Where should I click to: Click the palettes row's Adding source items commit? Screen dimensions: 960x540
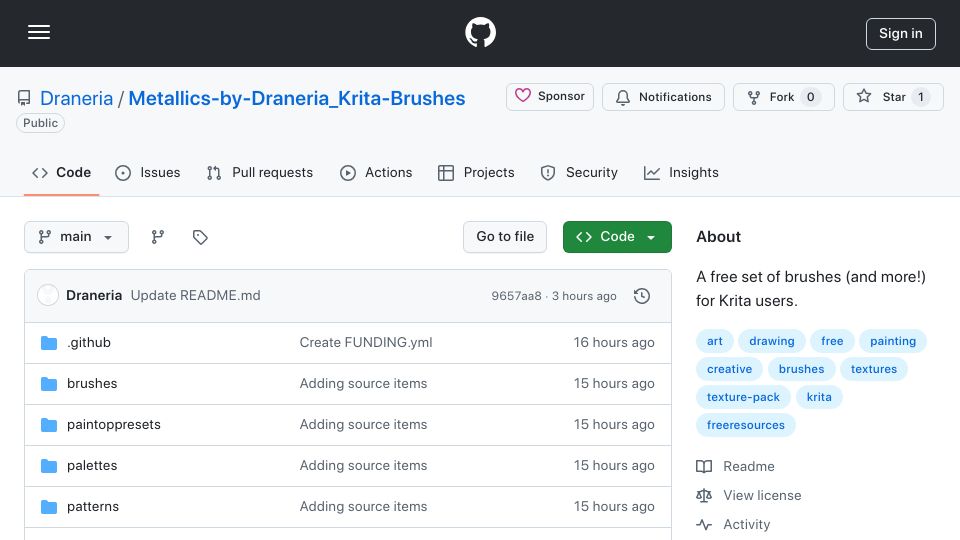click(x=363, y=465)
